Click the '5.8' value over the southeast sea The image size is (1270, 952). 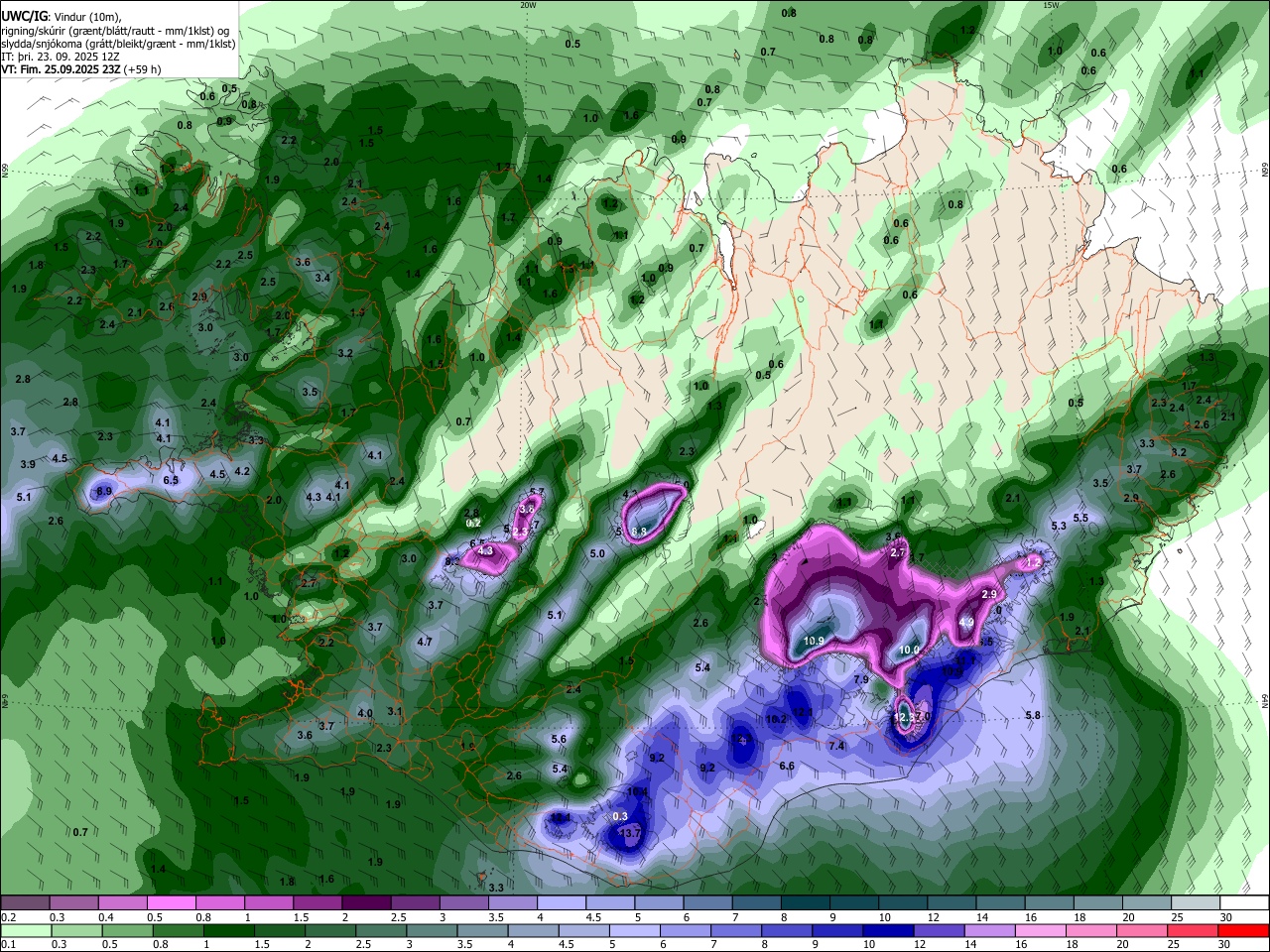tap(1033, 716)
